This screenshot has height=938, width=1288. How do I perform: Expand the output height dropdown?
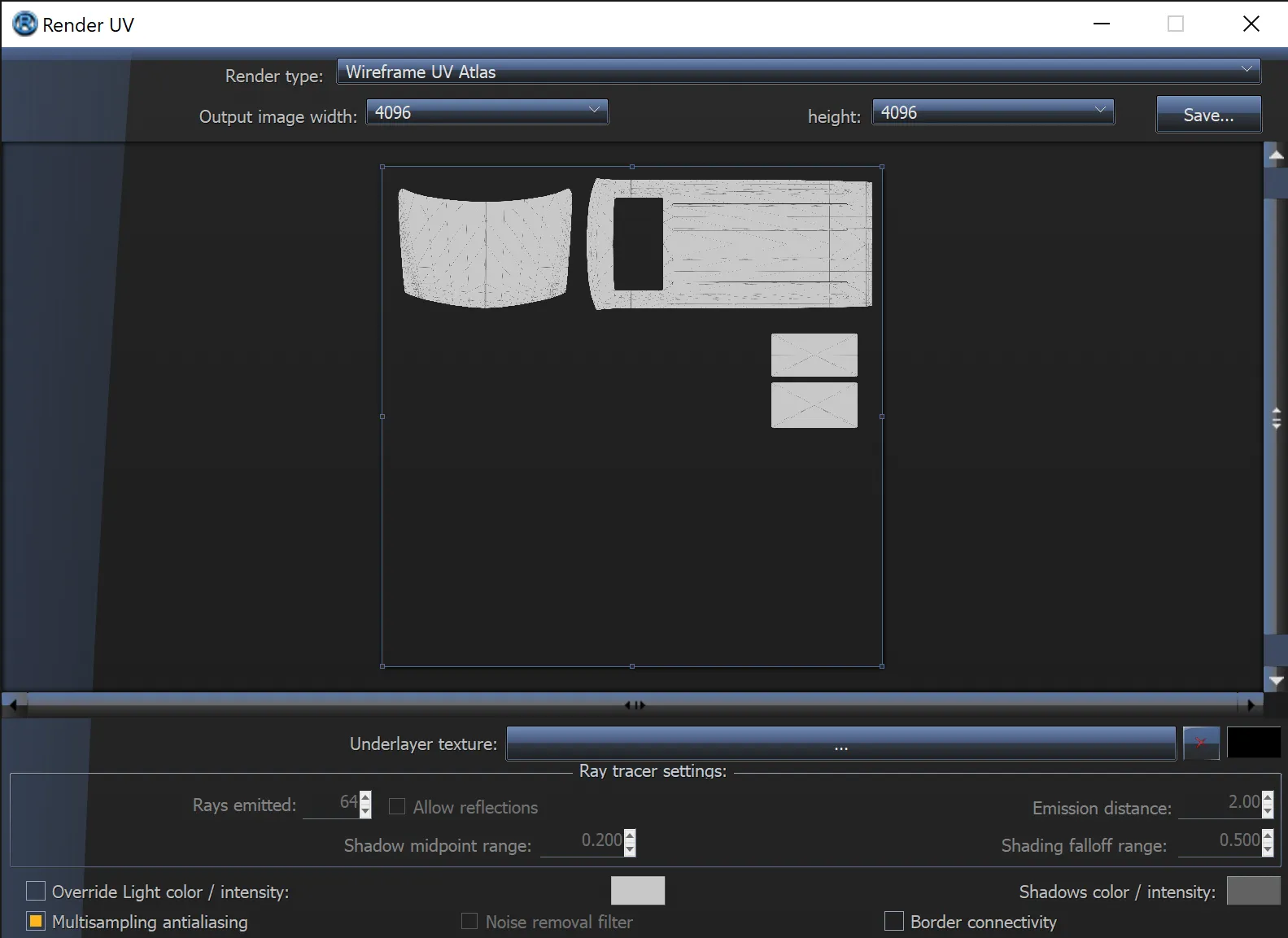click(x=993, y=112)
